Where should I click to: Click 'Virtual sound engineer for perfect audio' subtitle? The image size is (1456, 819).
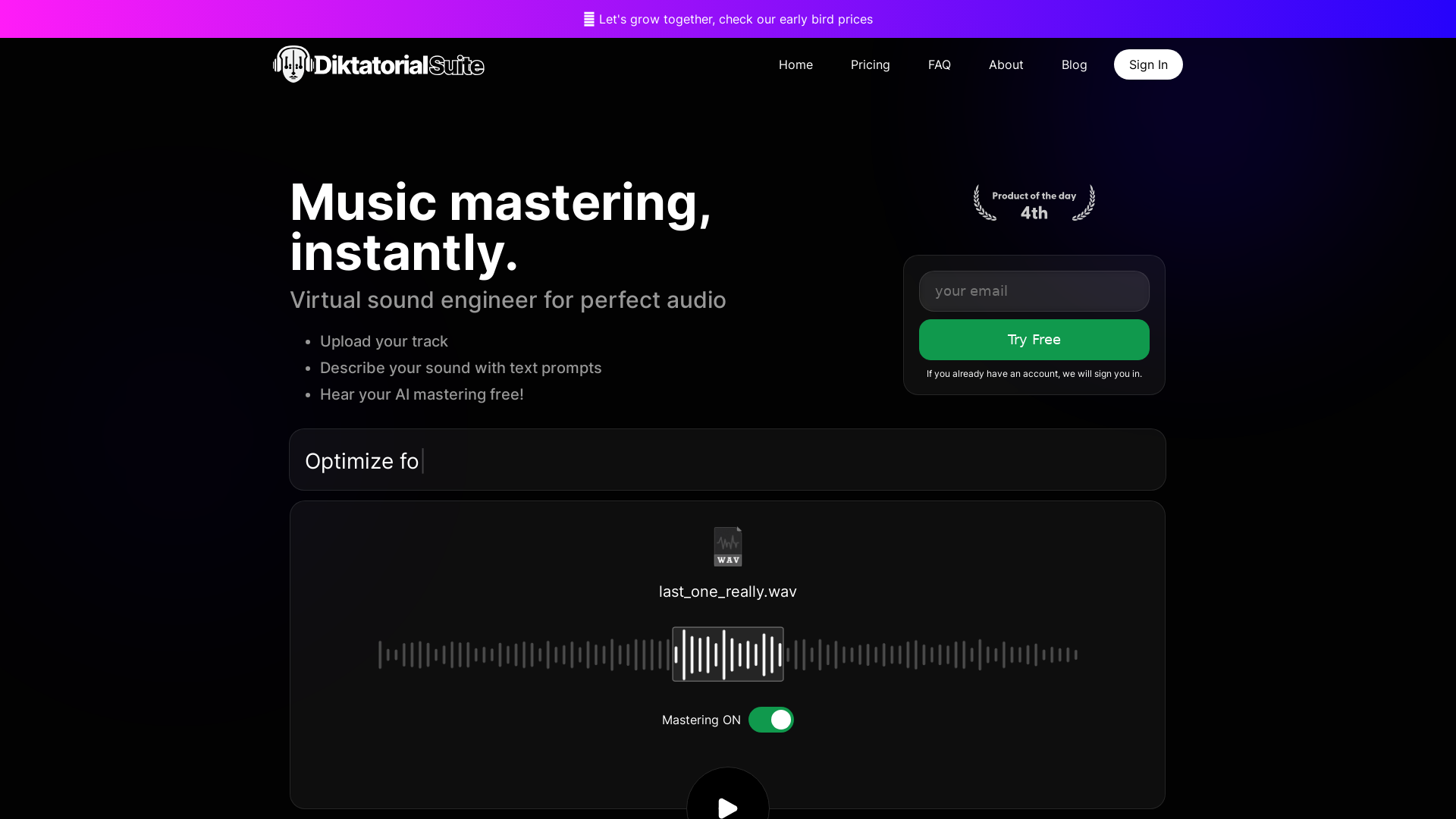508,300
